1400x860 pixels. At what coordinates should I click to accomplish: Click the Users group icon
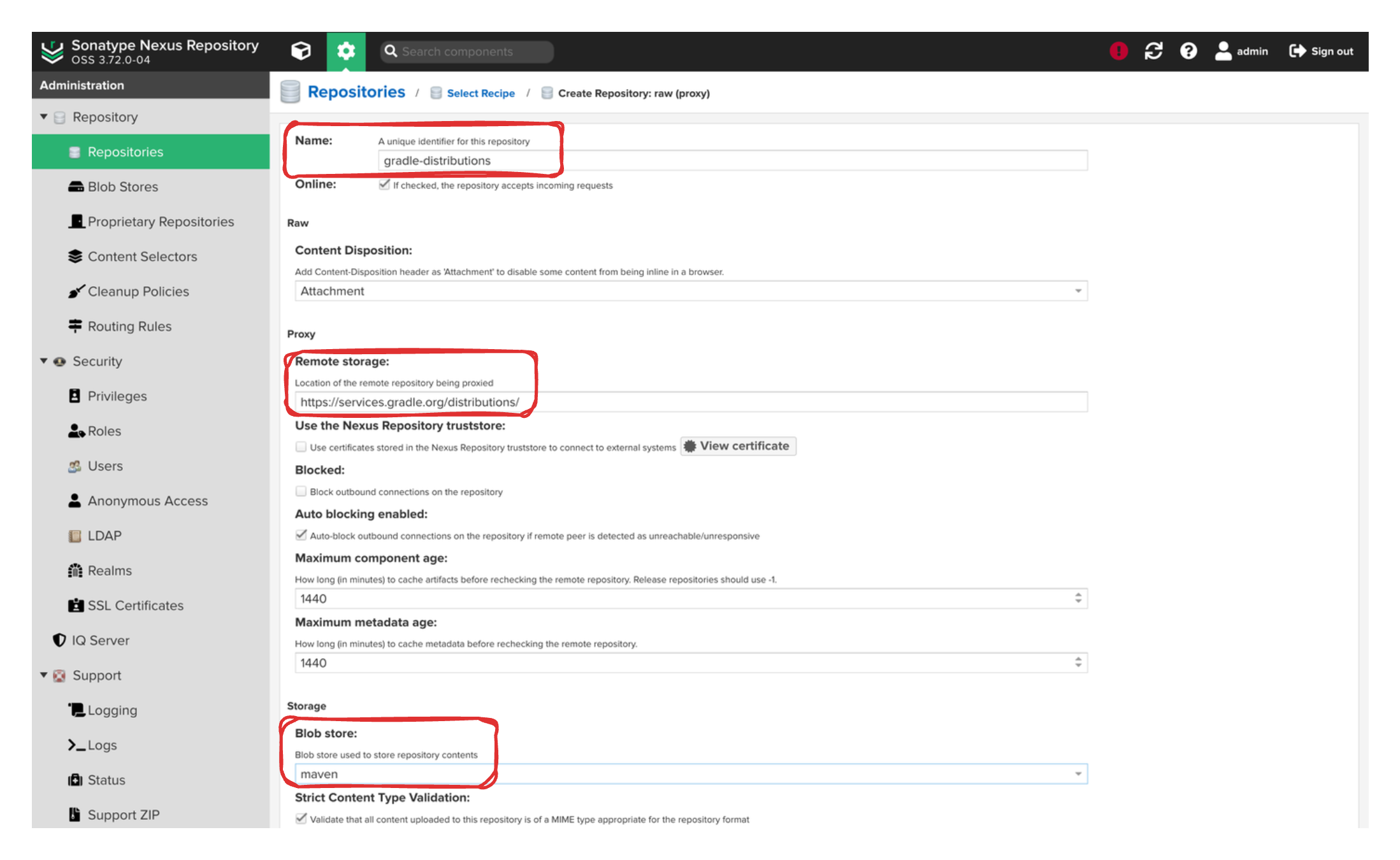point(75,466)
